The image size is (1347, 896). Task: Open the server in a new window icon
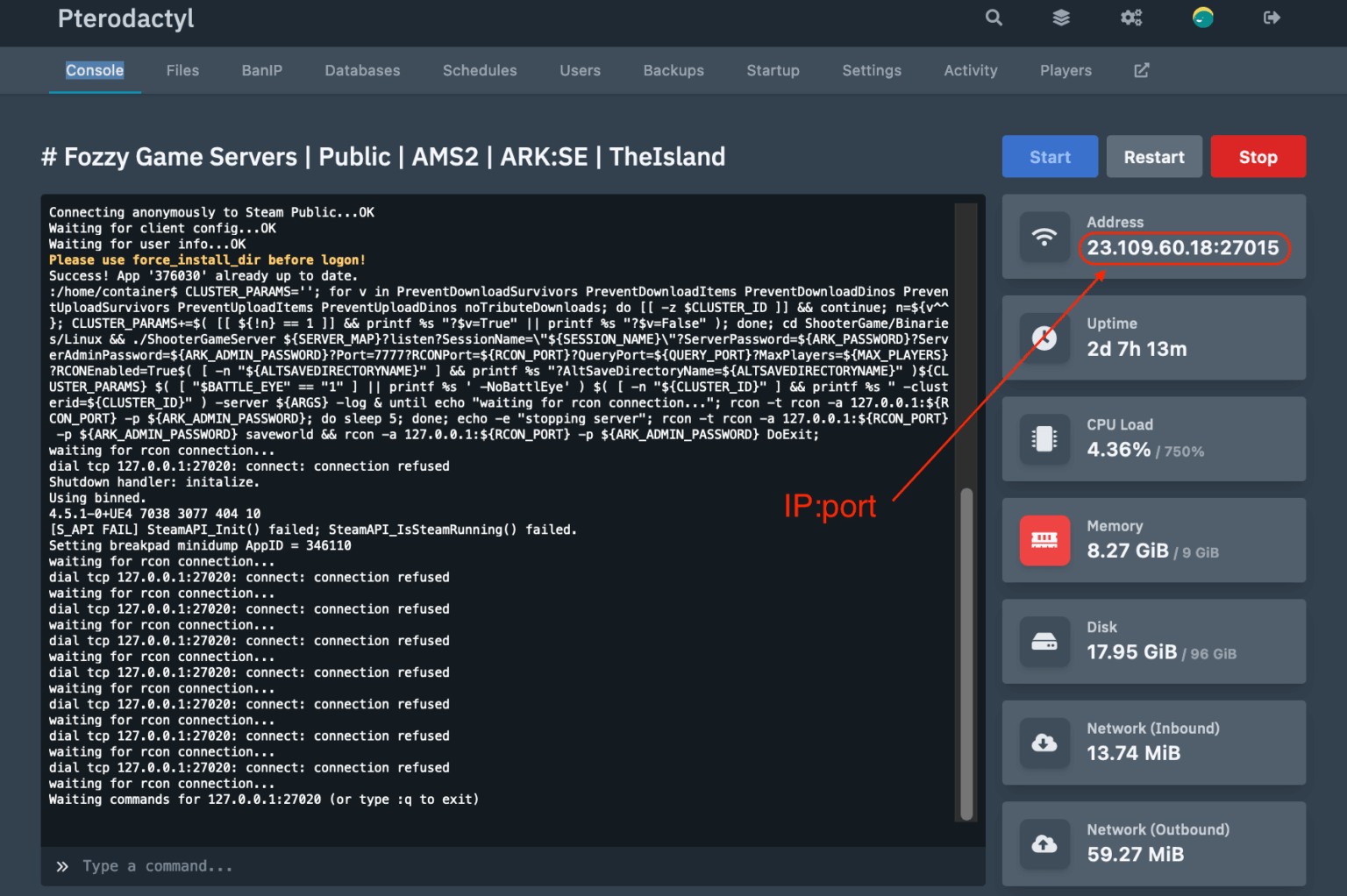tap(1141, 70)
